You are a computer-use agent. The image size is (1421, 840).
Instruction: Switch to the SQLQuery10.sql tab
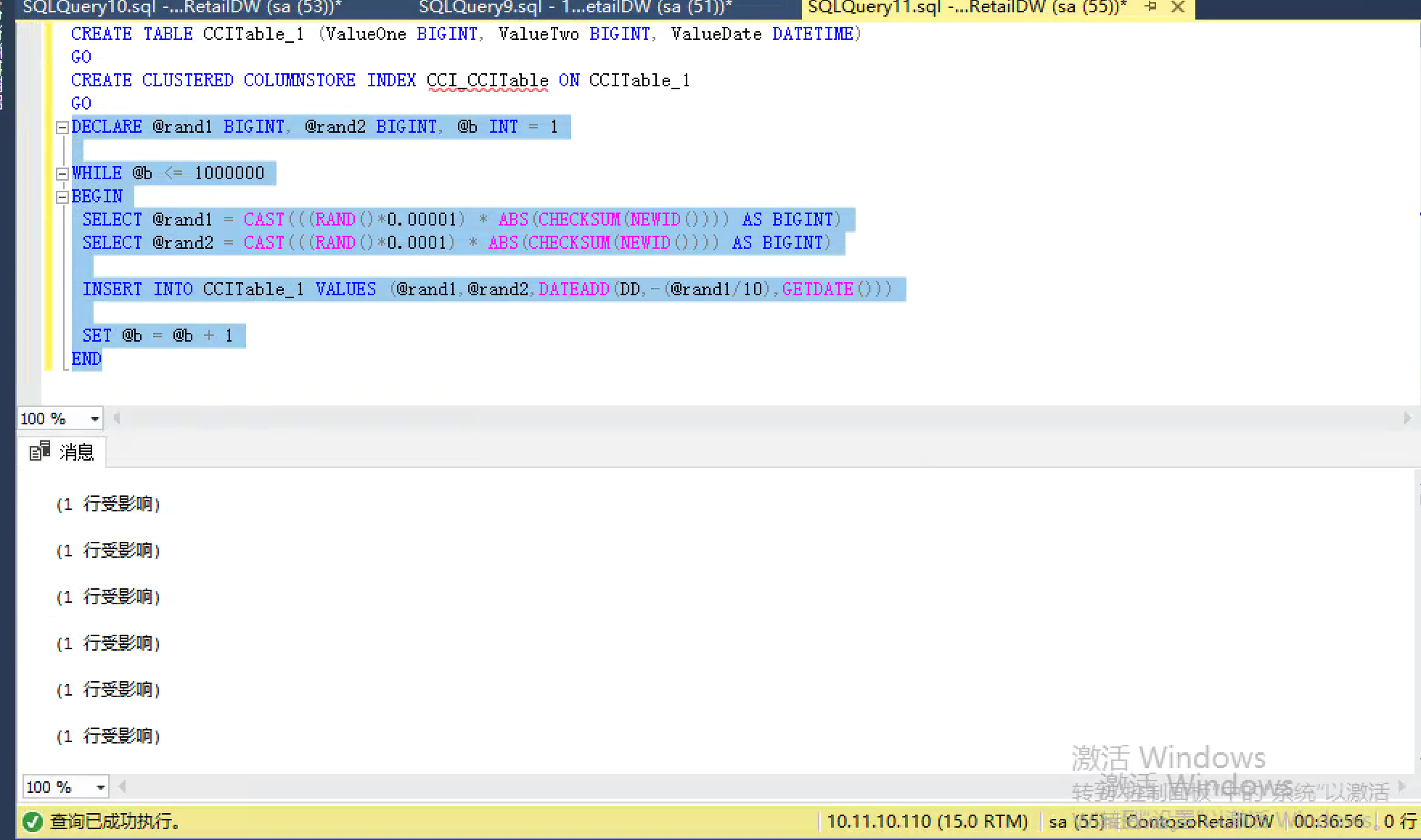point(181,7)
